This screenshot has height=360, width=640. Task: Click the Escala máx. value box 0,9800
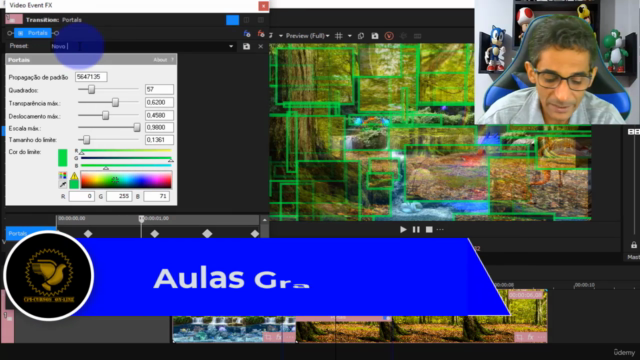(159, 128)
